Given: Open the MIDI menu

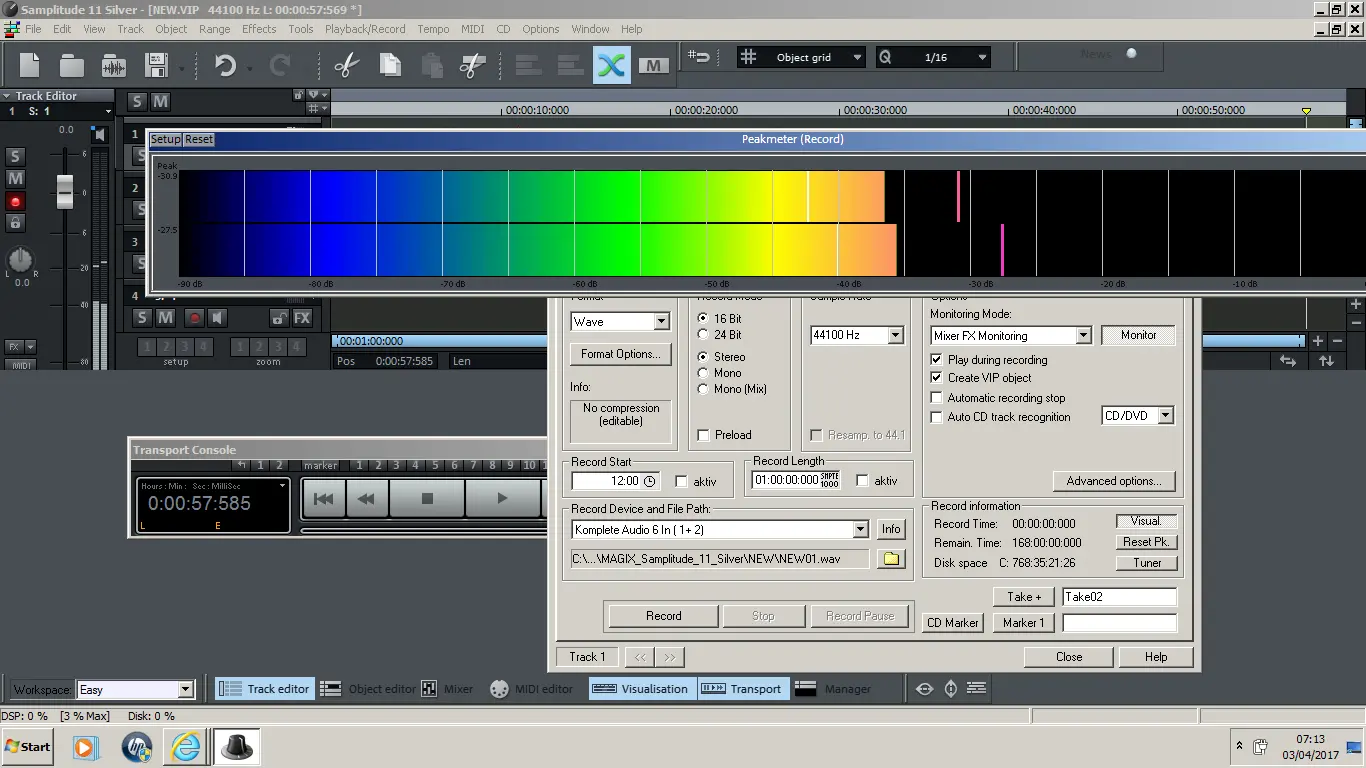Looking at the screenshot, I should coord(472,29).
